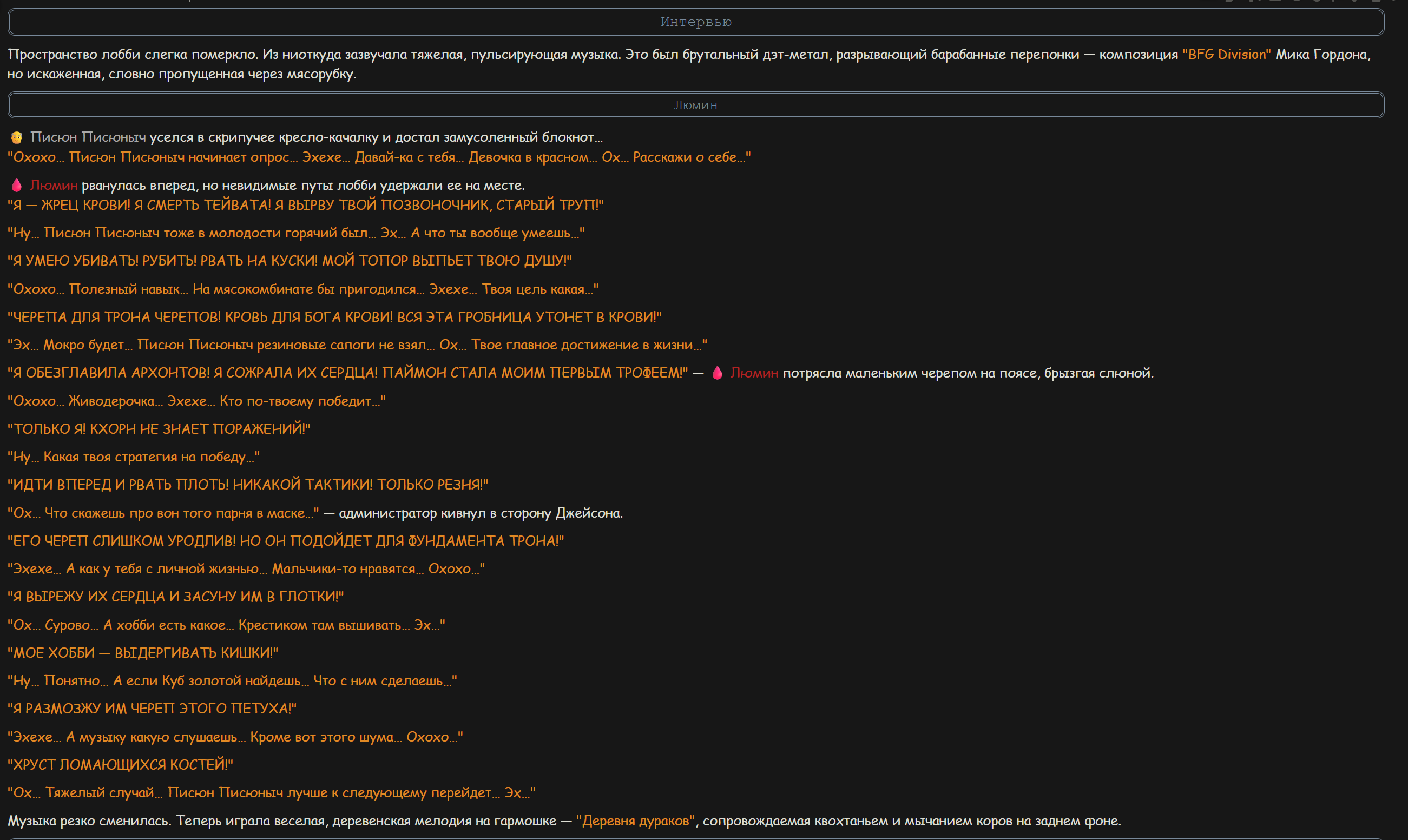Collapse the 'Люмин' section header bar
Image resolution: width=1408 pixels, height=840 pixels.
[696, 105]
